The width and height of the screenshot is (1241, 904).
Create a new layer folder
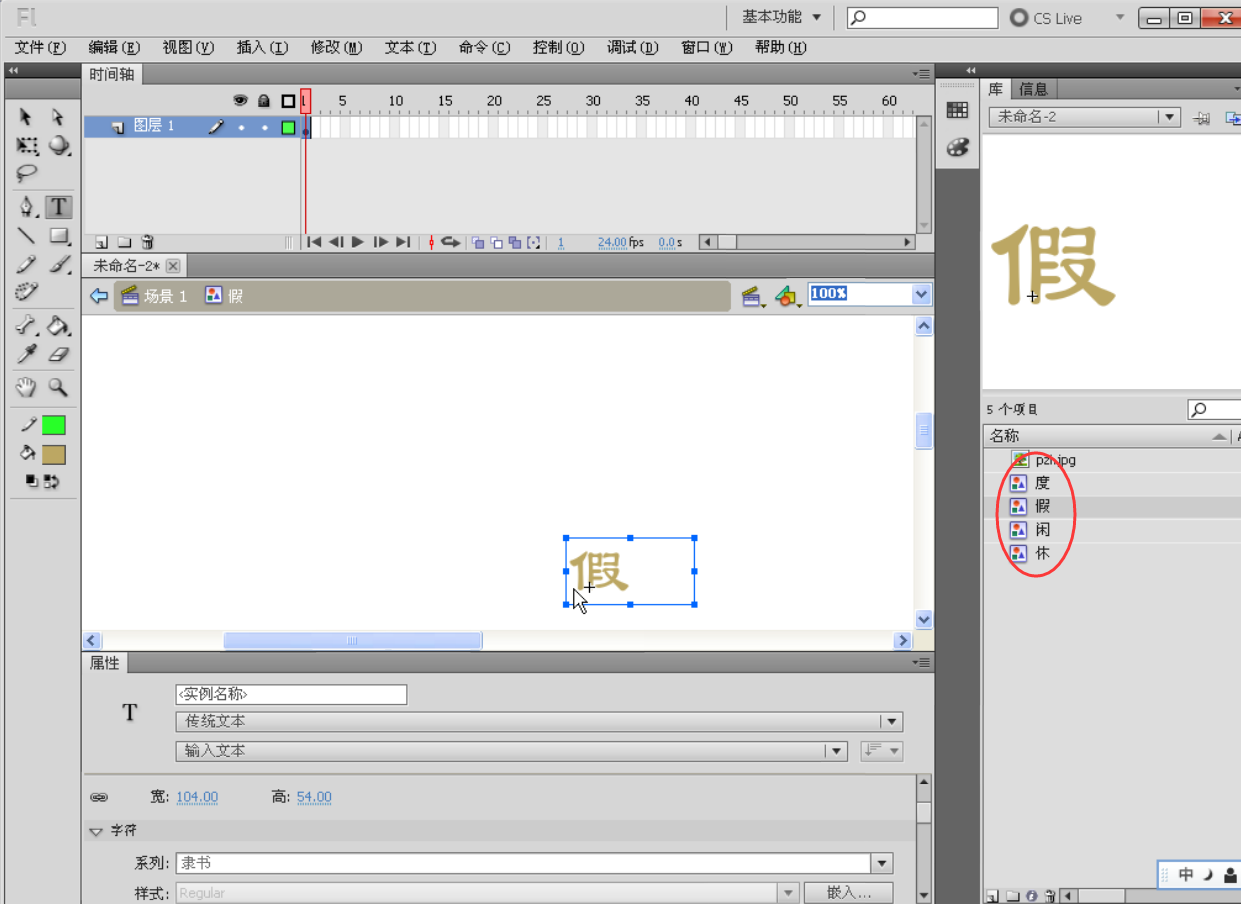tap(124, 242)
